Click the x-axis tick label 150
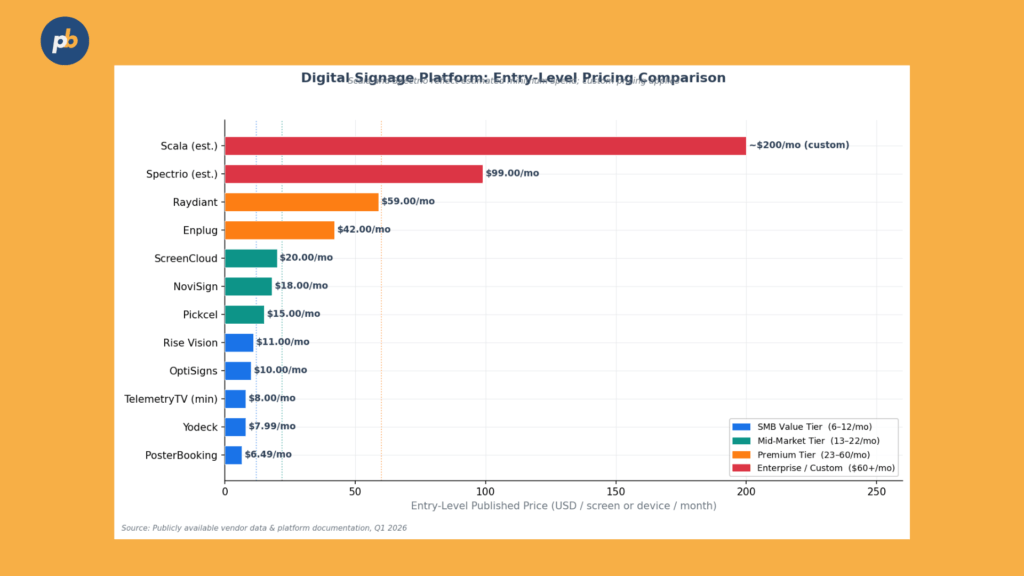The image size is (1024, 576). coord(616,492)
